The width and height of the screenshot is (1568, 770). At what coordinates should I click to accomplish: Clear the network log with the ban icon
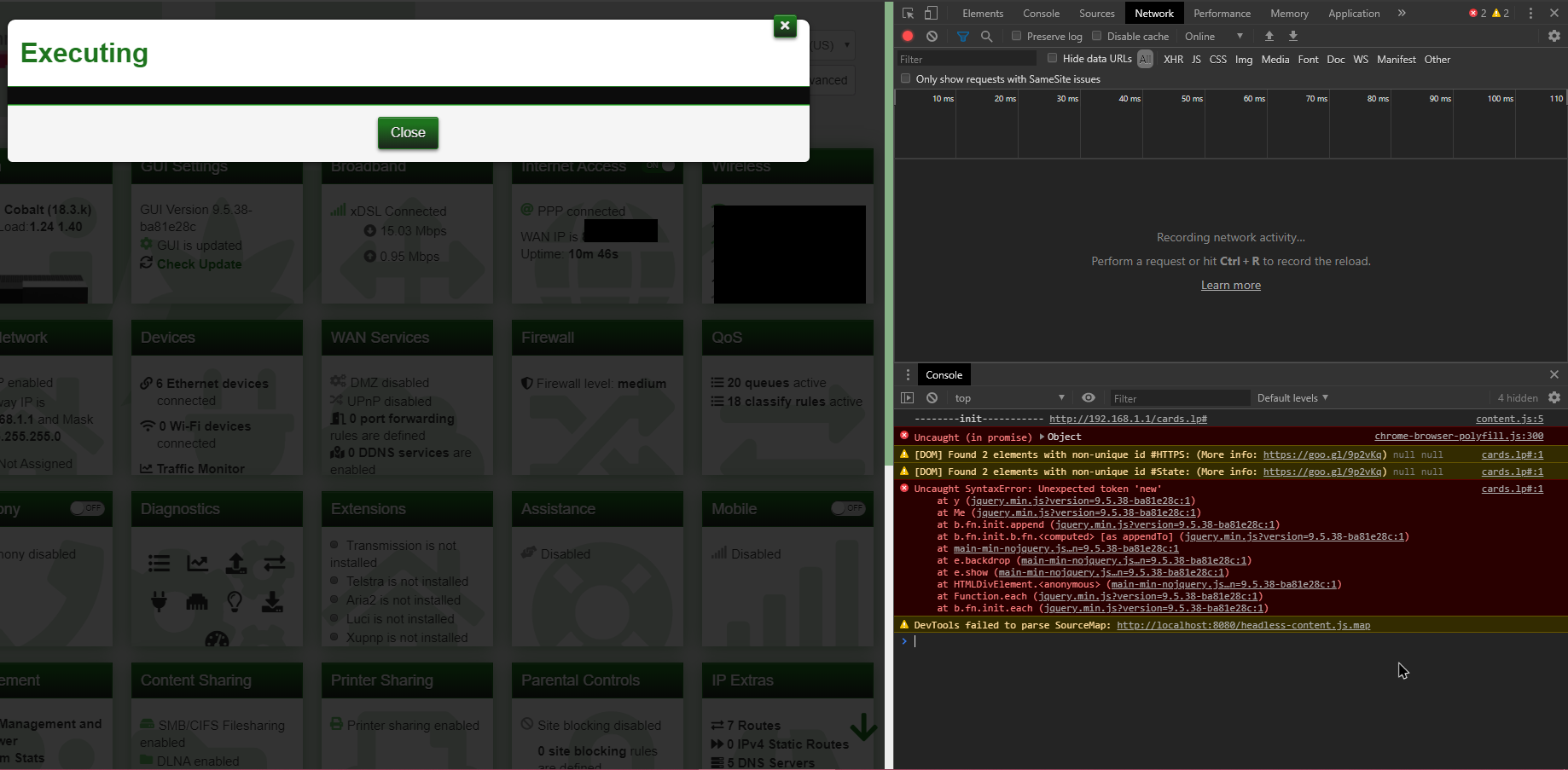(x=932, y=36)
